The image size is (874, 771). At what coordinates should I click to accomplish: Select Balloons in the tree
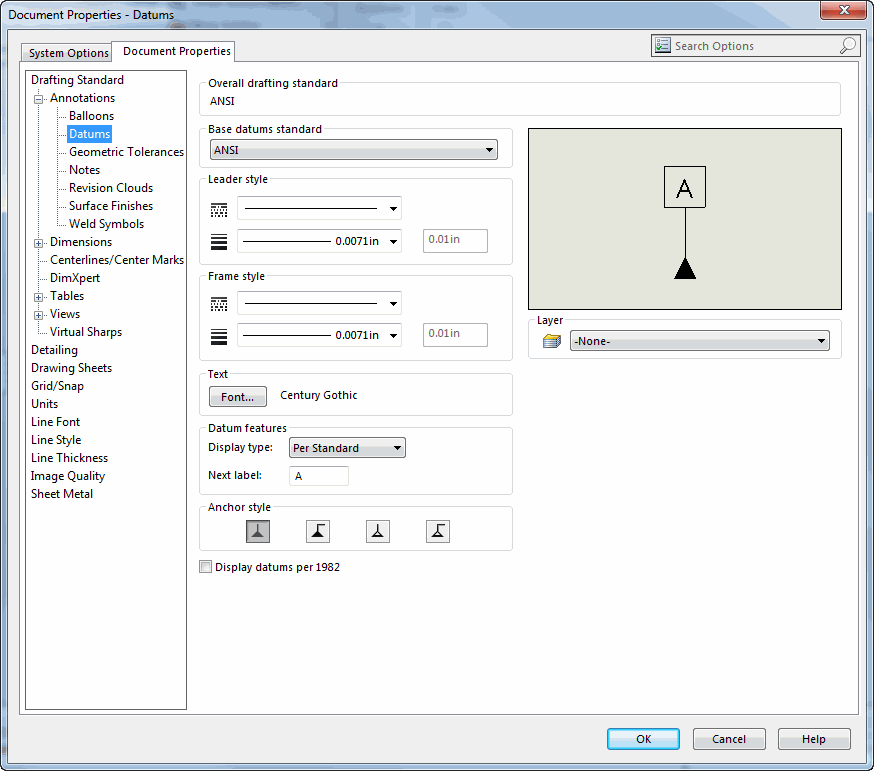(91, 116)
